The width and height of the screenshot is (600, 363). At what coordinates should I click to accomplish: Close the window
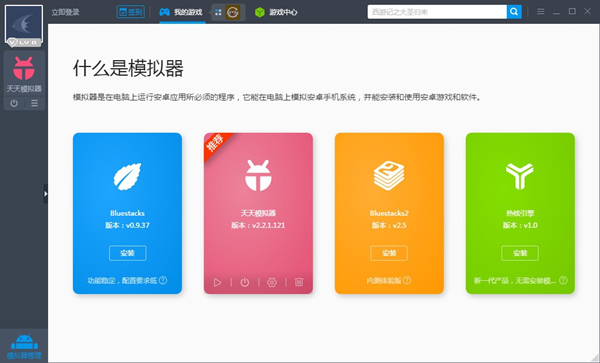587,11
